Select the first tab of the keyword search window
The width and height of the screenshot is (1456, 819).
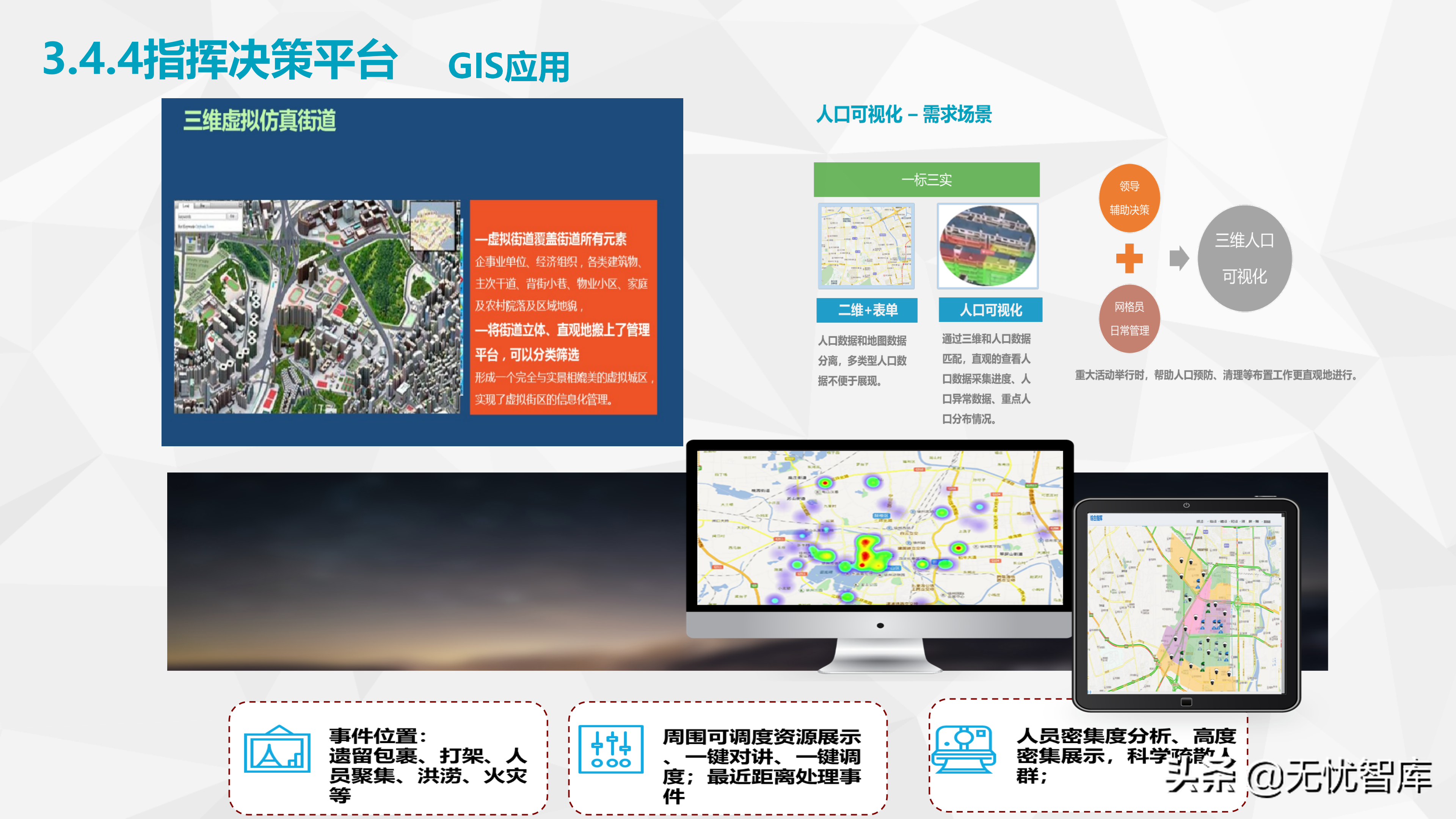(x=187, y=206)
